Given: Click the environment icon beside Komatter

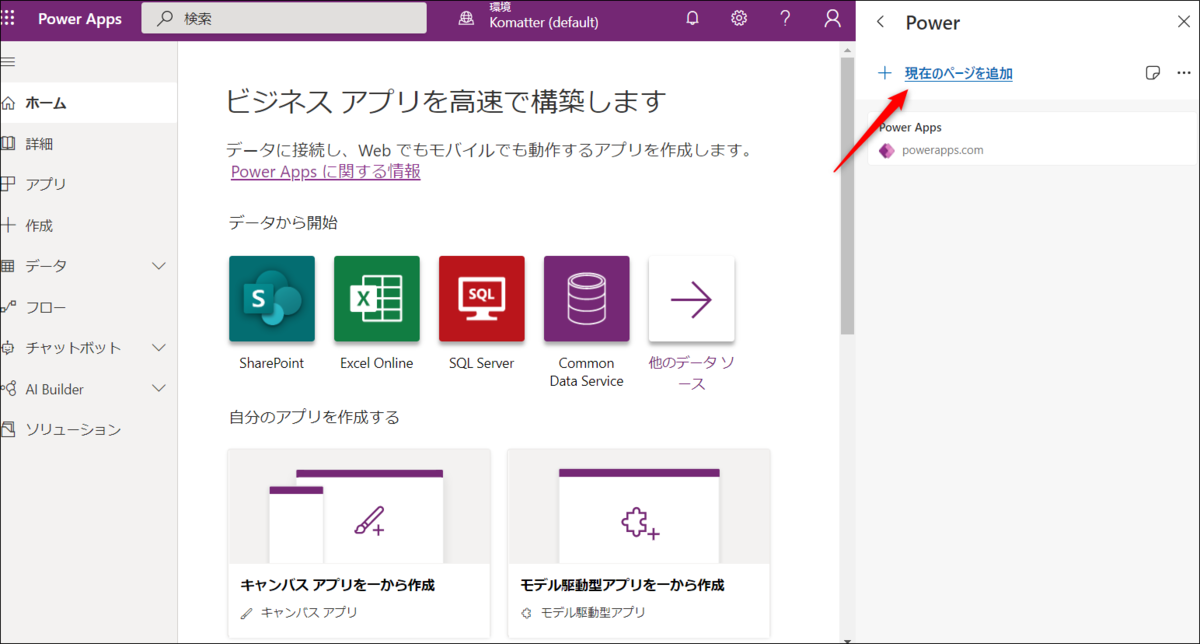Looking at the screenshot, I should click(466, 20).
